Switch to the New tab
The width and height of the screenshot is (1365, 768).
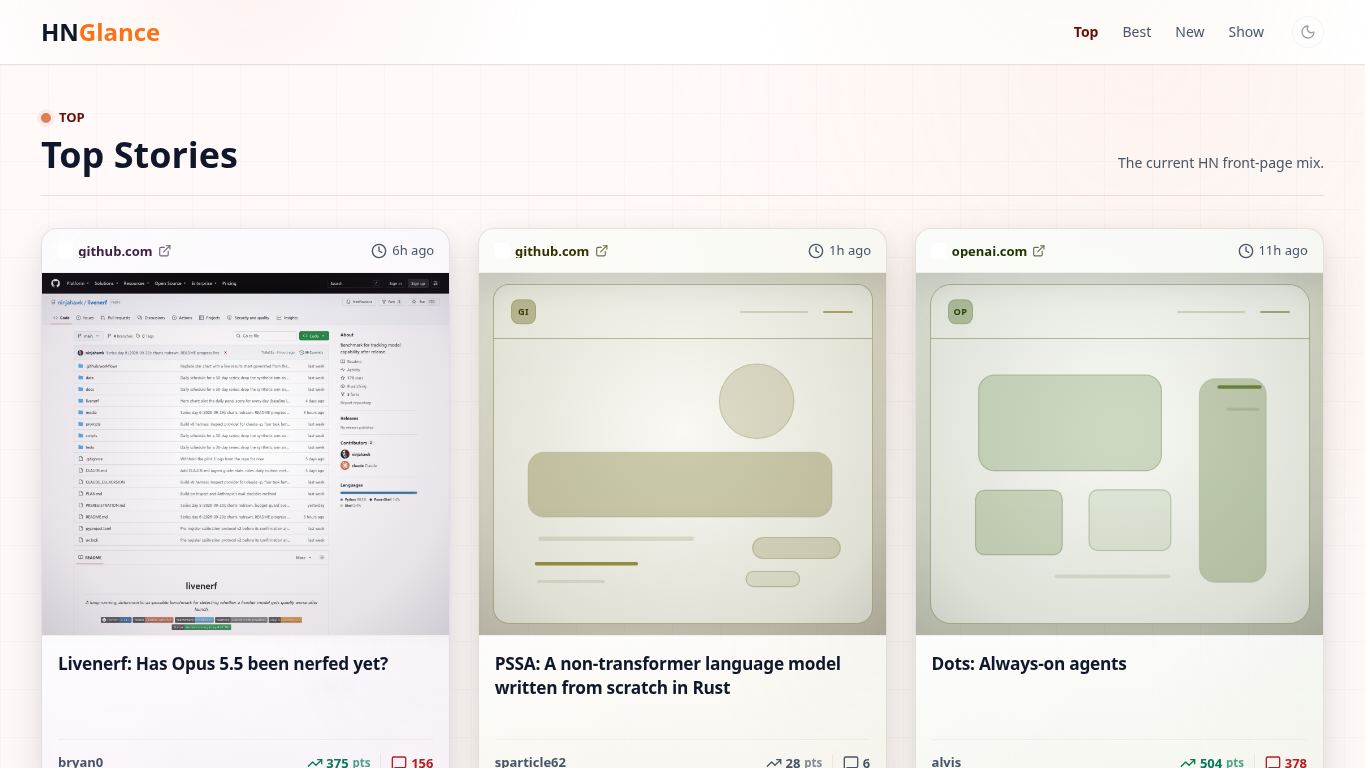click(1190, 32)
